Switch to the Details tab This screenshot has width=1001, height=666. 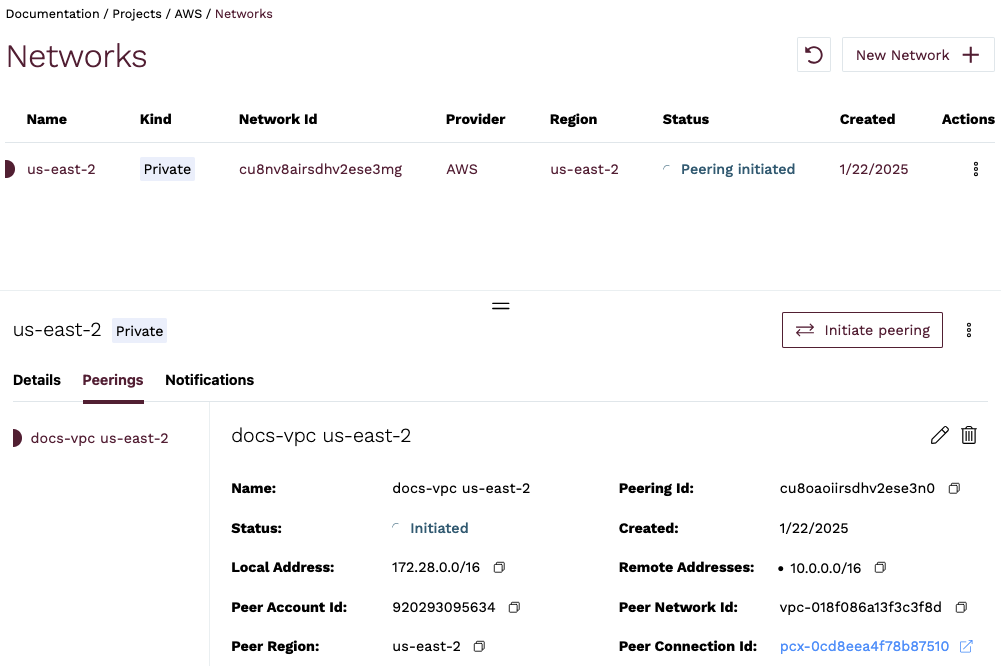click(37, 380)
